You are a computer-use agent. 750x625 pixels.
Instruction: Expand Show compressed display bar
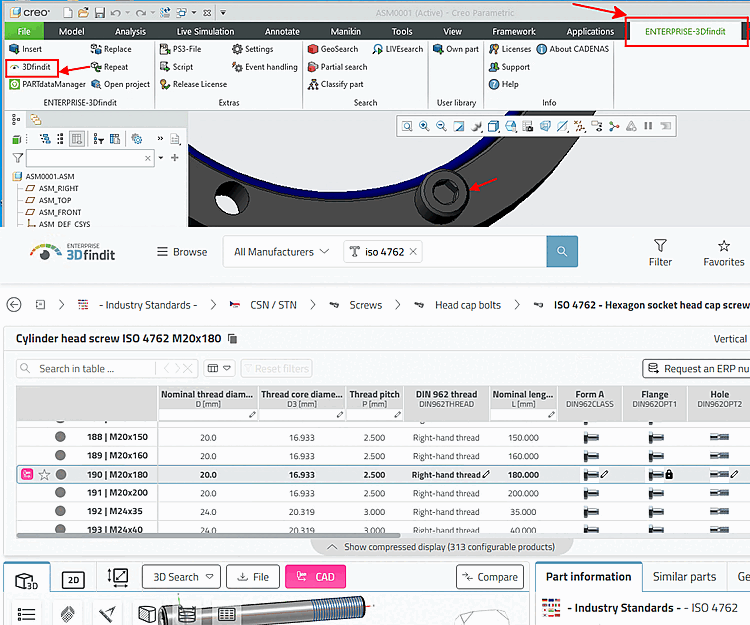(442, 547)
